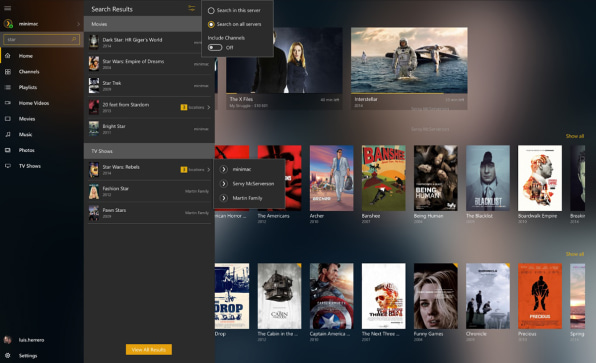Open the Archer poster
This screenshot has height=363, width=596.
331,178
